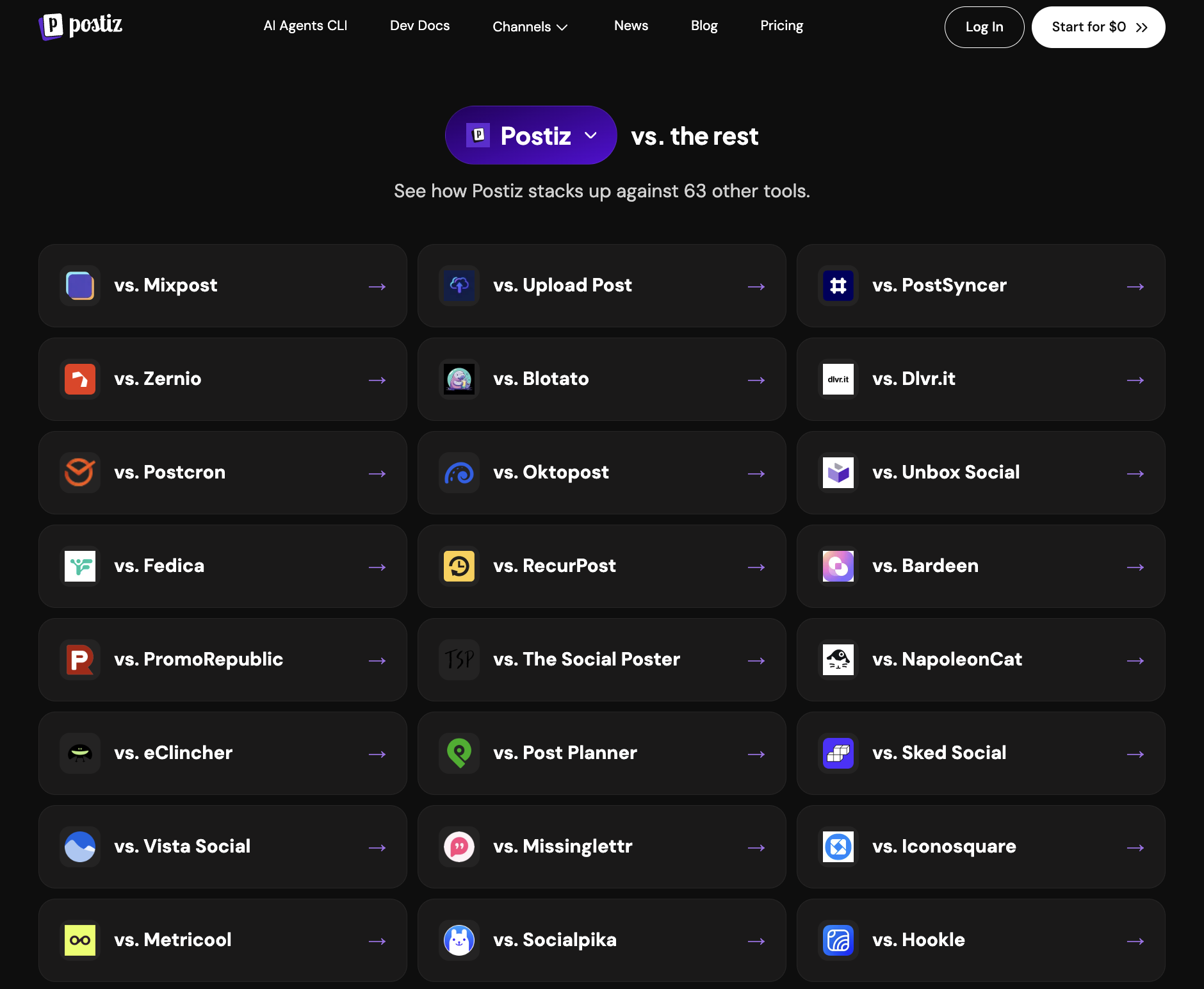Click the arrow on vs. The Social Poster
The width and height of the screenshot is (1204, 989).
tap(756, 661)
